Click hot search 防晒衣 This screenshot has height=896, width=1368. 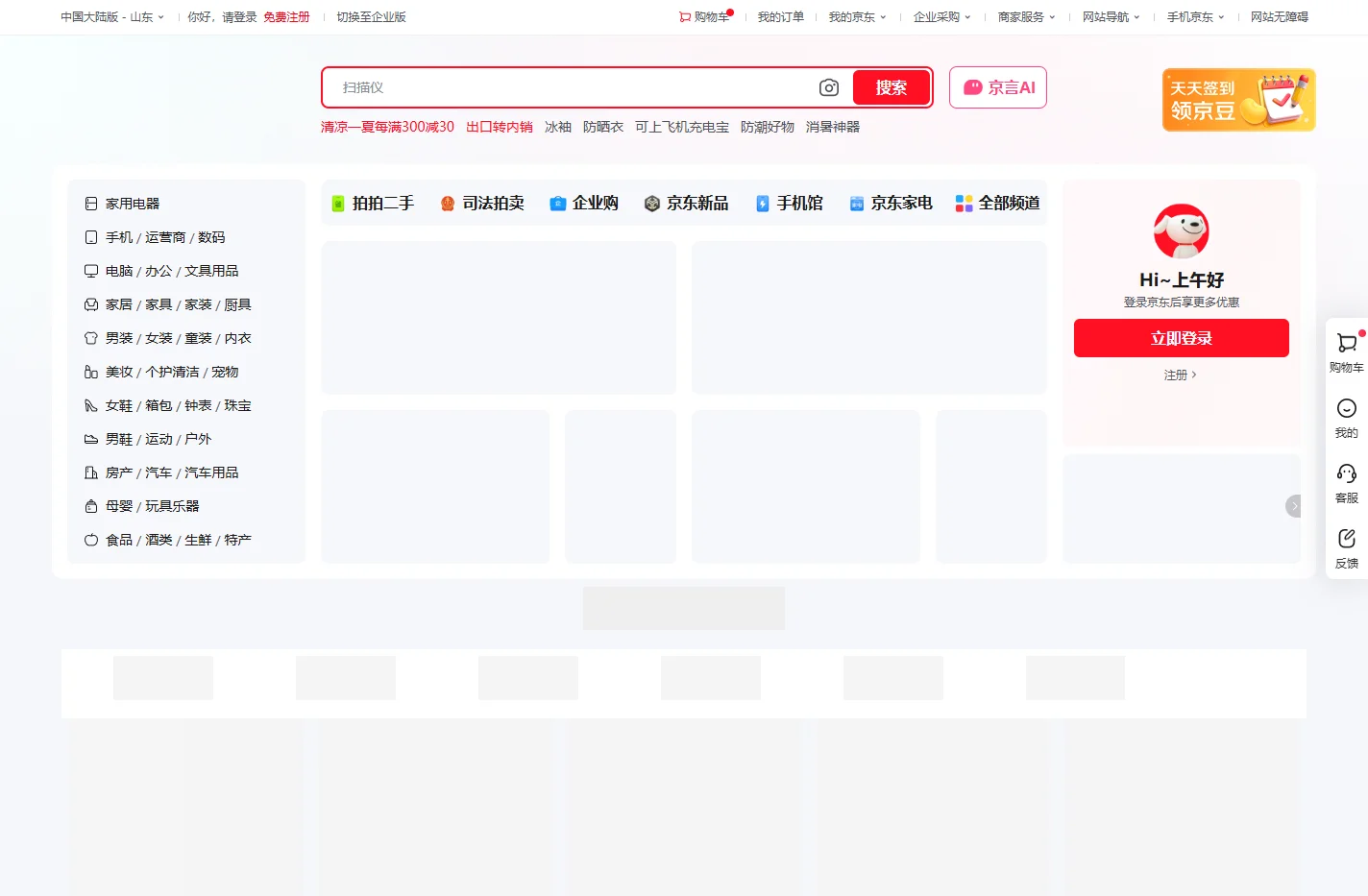tap(603, 127)
